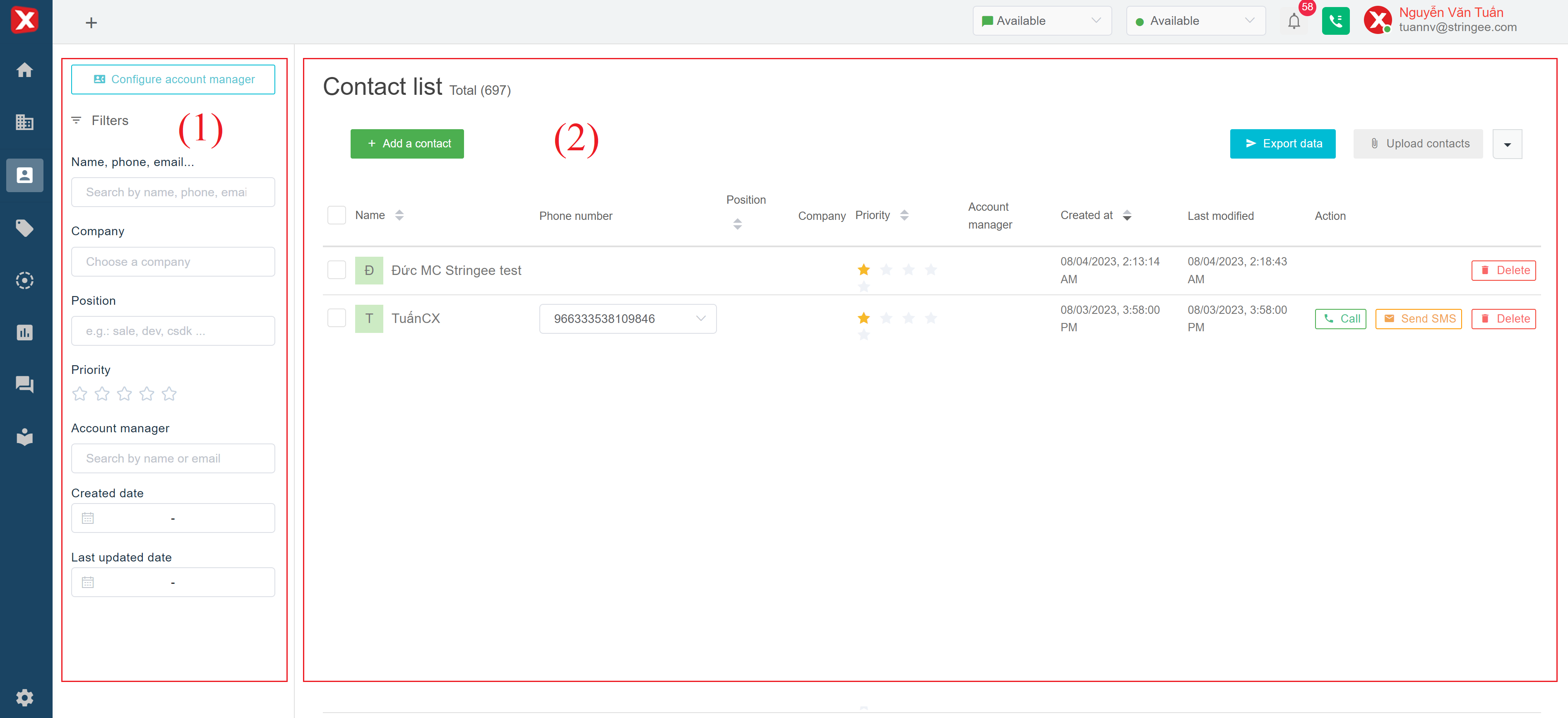The height and width of the screenshot is (718, 1568).
Task: Open the flag Available status dropdown
Action: point(1041,21)
